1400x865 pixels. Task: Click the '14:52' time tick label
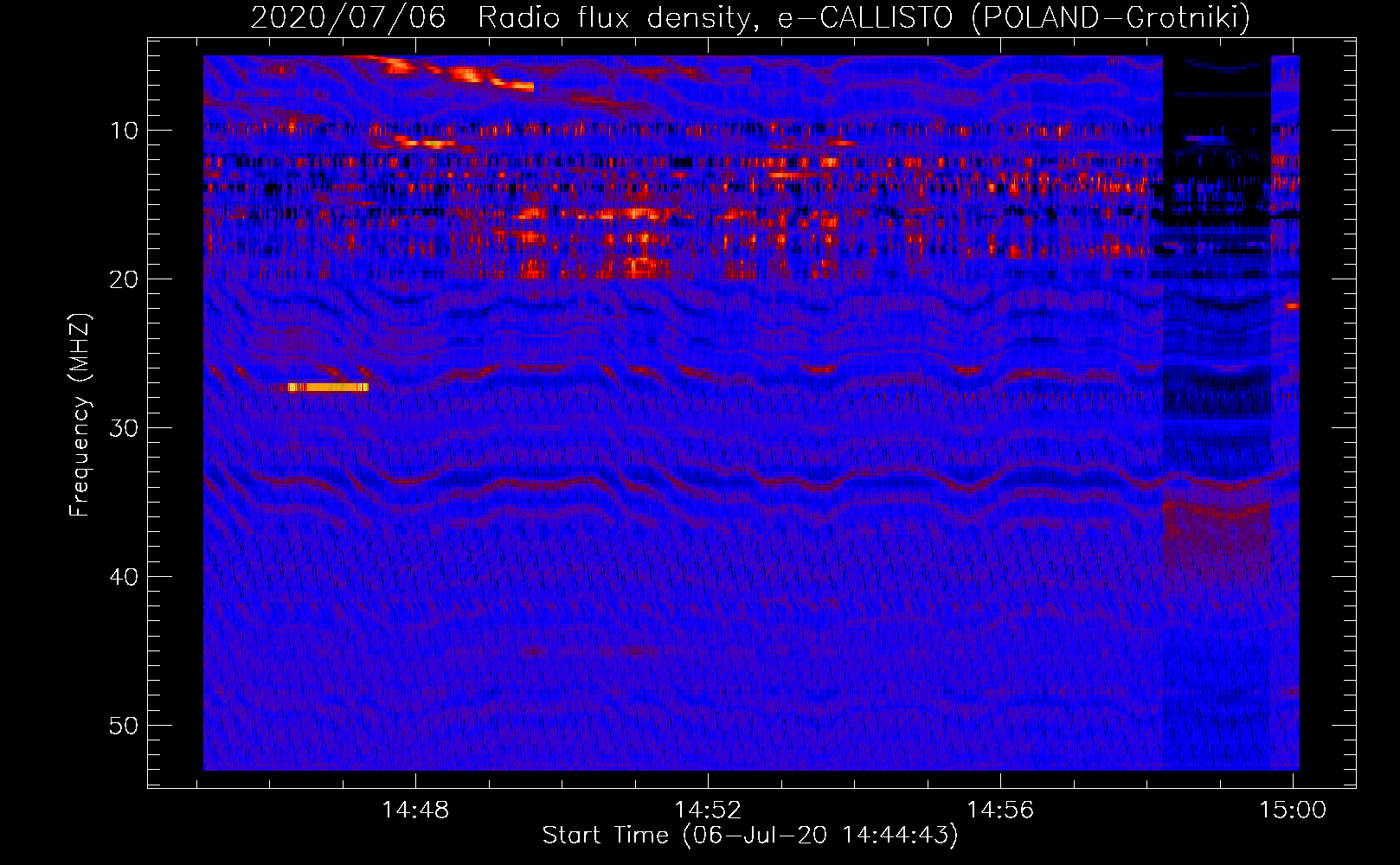click(708, 811)
